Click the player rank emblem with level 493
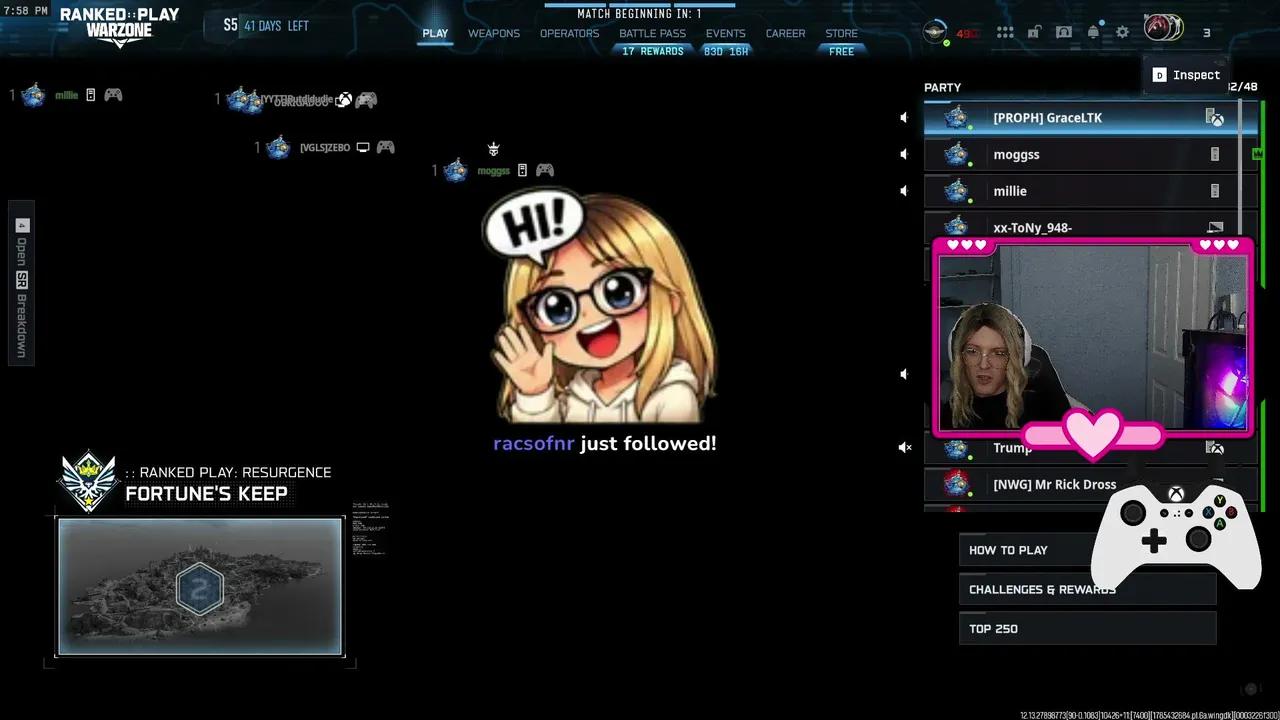This screenshot has height=720, width=1280. tap(937, 31)
